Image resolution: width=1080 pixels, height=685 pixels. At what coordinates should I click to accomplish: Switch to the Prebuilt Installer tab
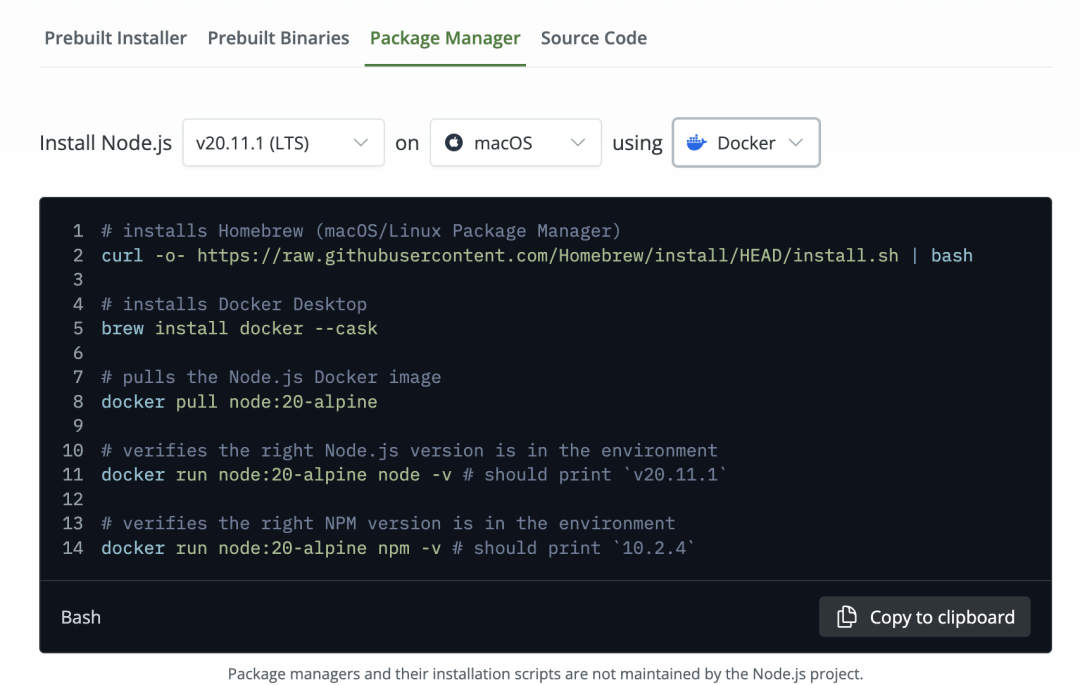coord(115,38)
